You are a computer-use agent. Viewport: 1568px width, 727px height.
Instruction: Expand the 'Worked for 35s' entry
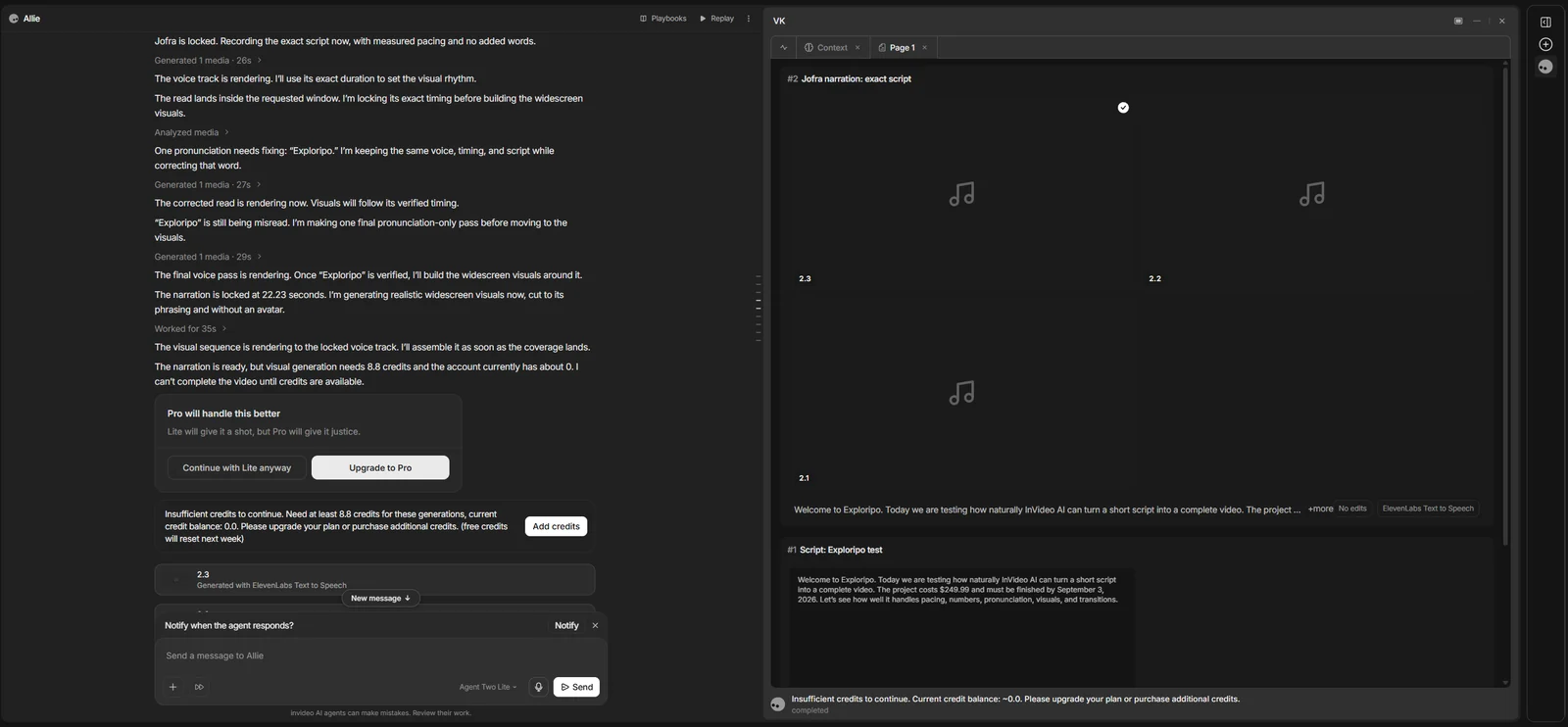[x=190, y=329]
